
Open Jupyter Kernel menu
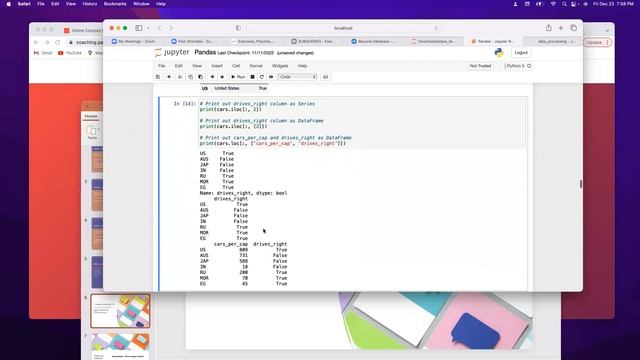click(256, 66)
